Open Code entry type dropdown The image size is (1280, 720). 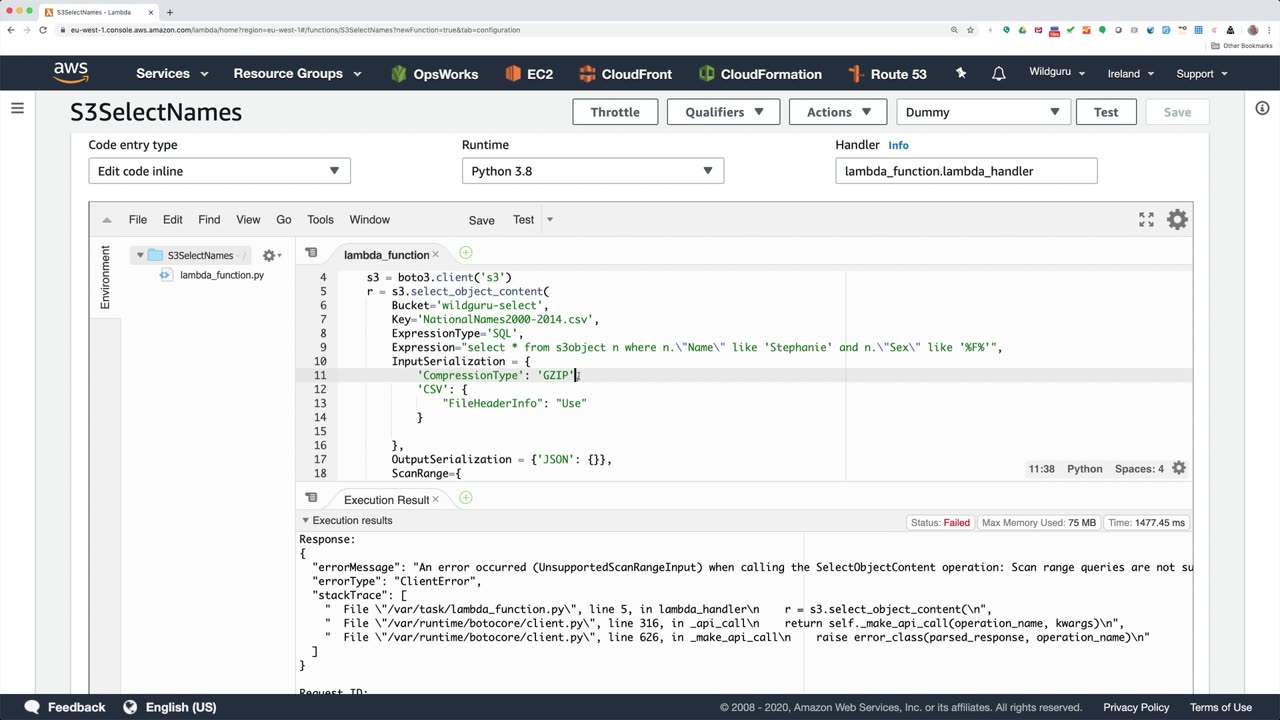click(x=219, y=171)
